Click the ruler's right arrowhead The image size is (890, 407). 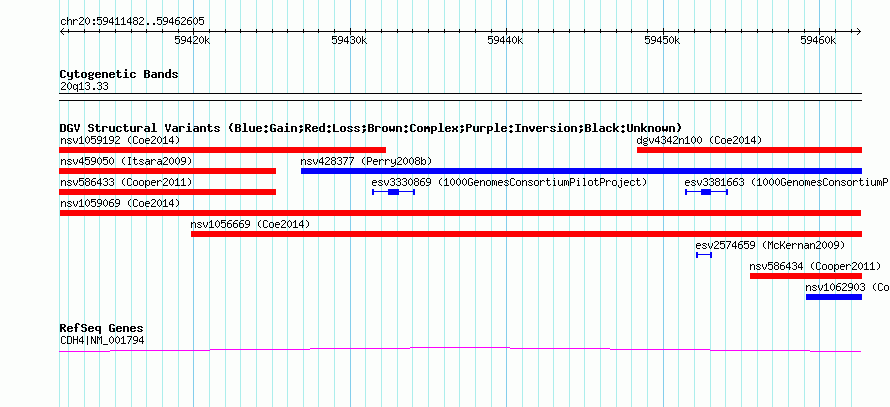pos(859,32)
